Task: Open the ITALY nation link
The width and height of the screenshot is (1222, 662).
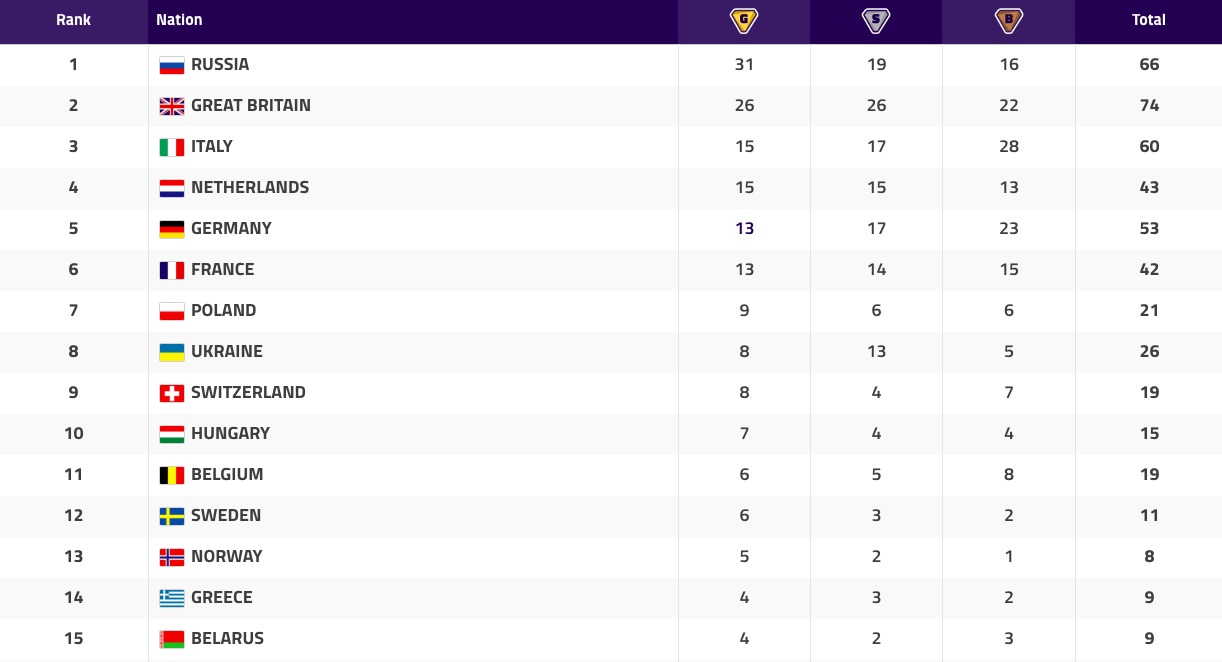Action: click(x=212, y=146)
